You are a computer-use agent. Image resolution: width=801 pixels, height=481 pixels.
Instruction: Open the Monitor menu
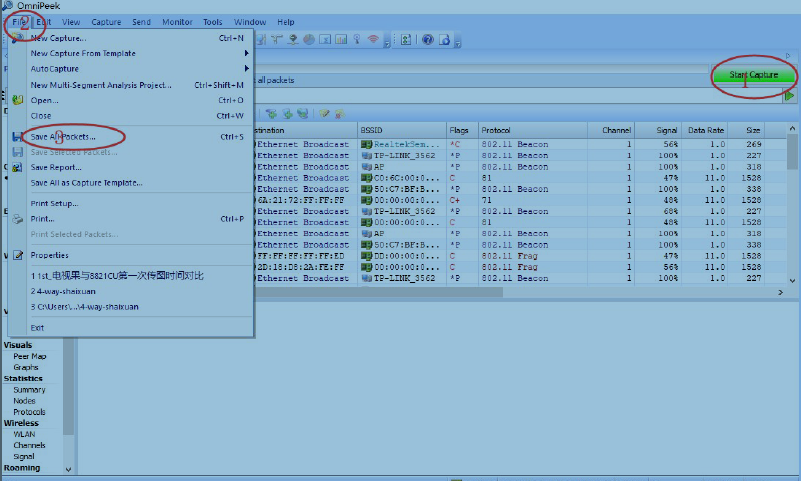177,22
